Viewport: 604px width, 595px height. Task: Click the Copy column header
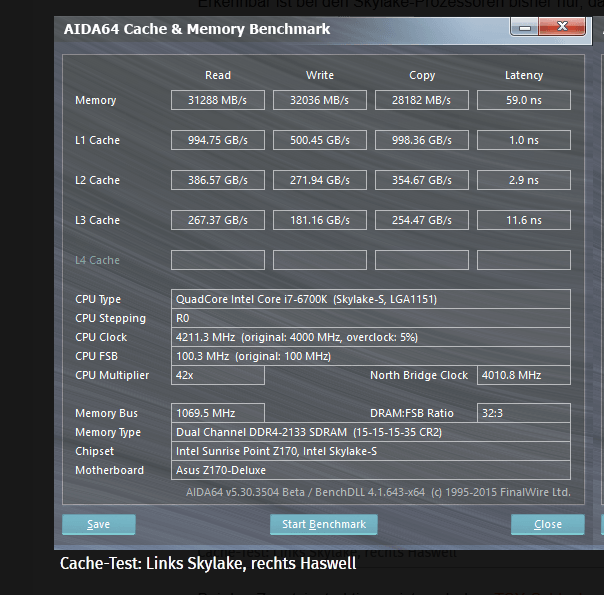tap(422, 75)
